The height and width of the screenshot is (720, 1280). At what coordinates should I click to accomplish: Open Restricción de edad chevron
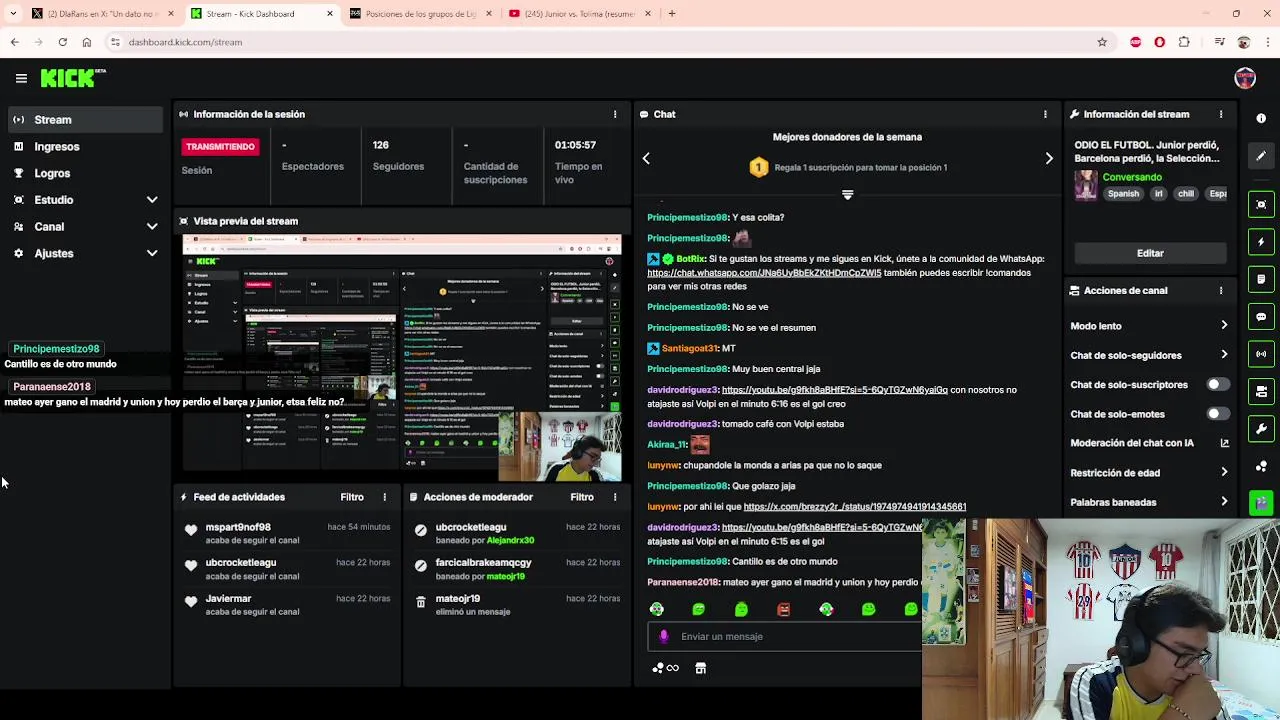tap(1224, 473)
